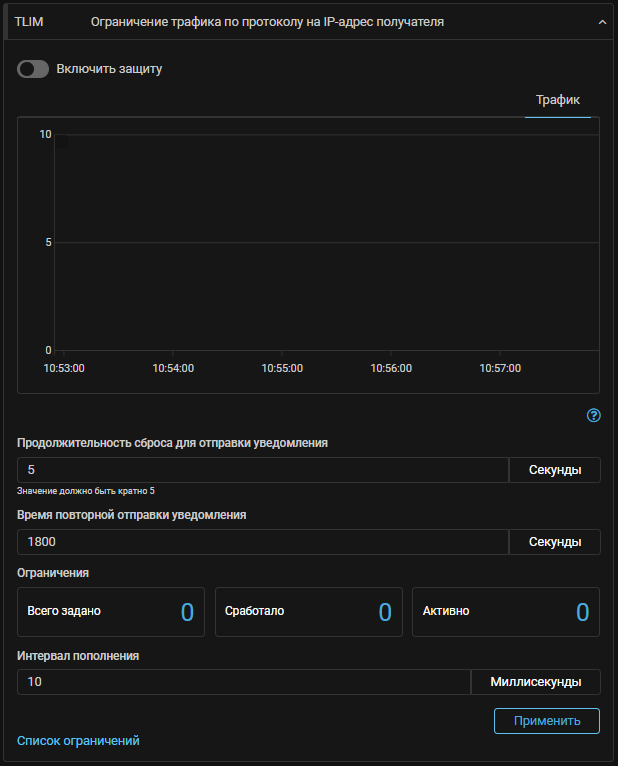
Task: Click the 10:57:00 mark on the chart axis
Action: (500, 368)
